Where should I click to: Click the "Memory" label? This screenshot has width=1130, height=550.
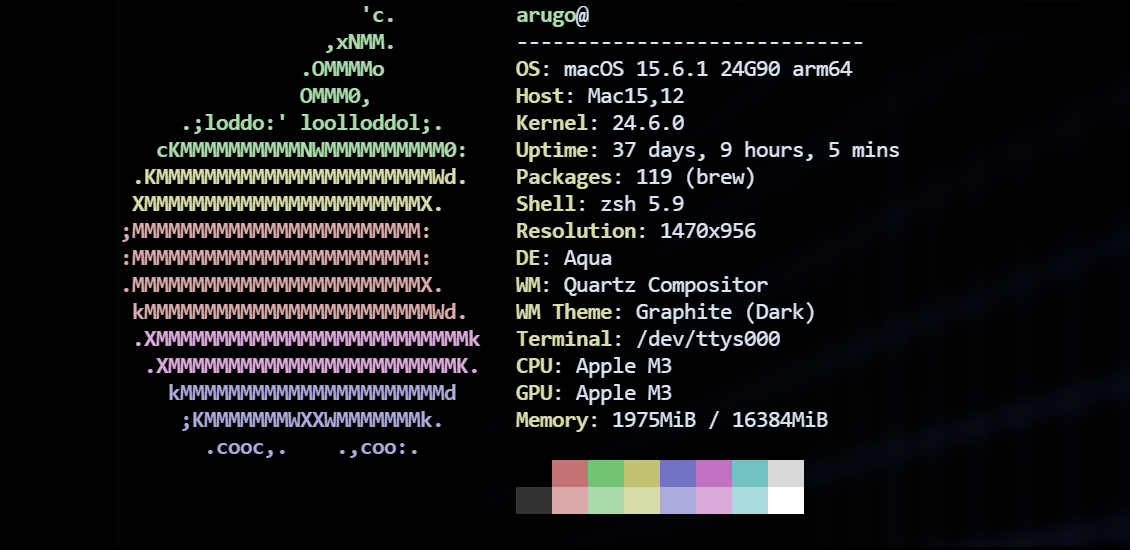pyautogui.click(x=552, y=420)
